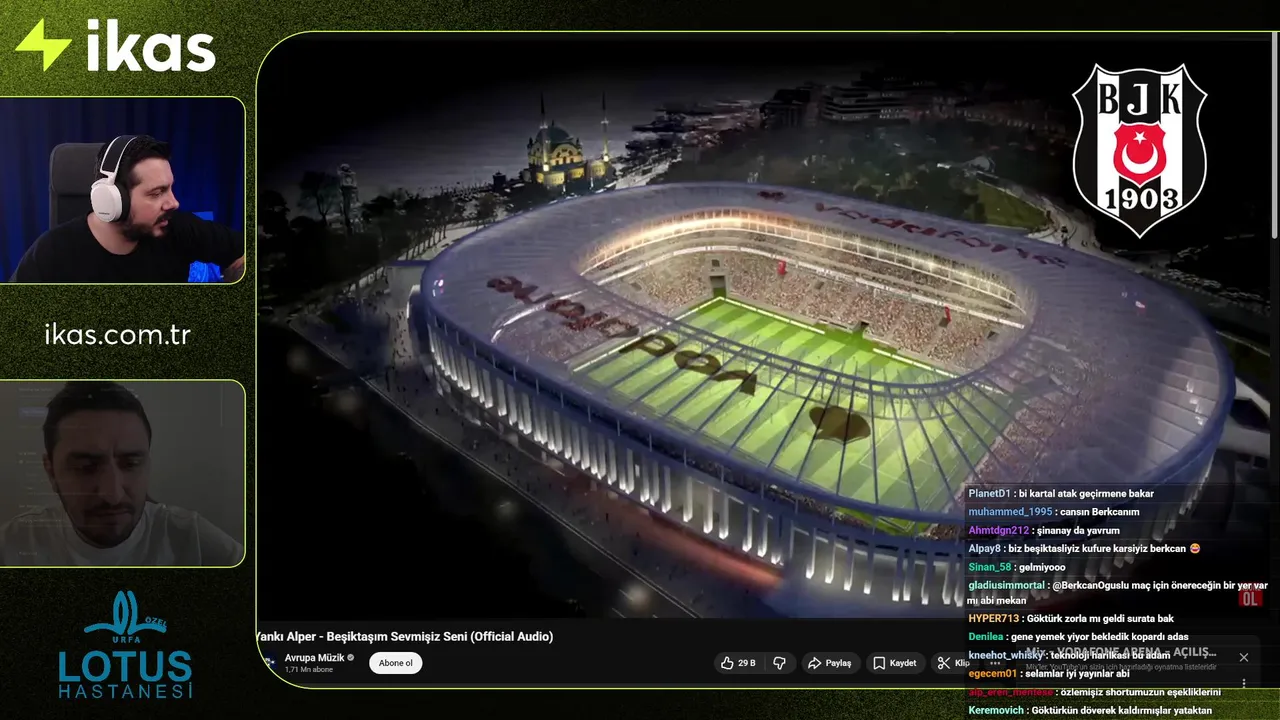This screenshot has height=720, width=1280.
Task: Open the Avrupa Müzik channel avatar
Action: point(270,662)
